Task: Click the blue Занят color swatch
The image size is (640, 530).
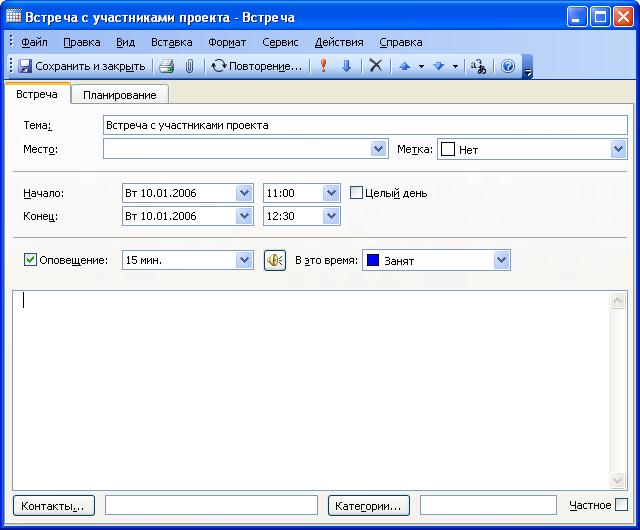Action: (373, 260)
